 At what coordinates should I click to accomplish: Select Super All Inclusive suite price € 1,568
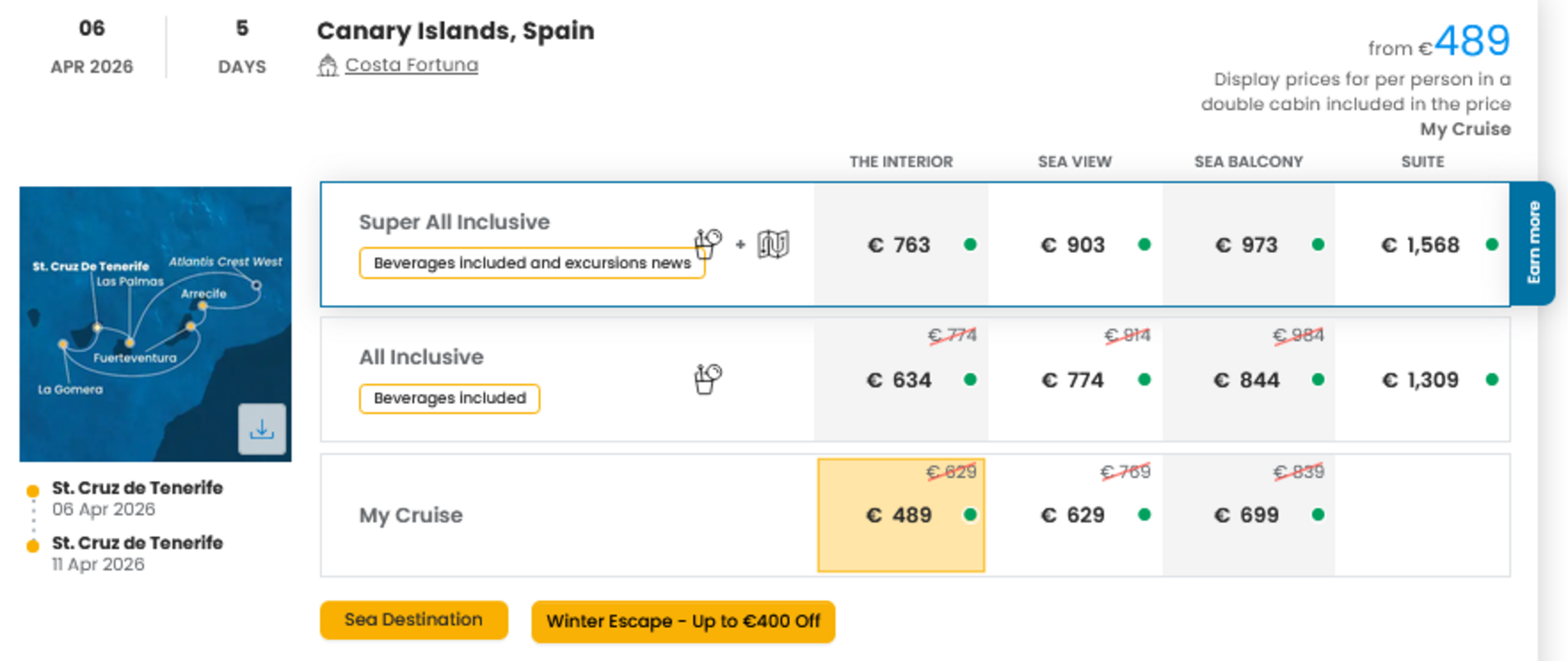[1422, 245]
